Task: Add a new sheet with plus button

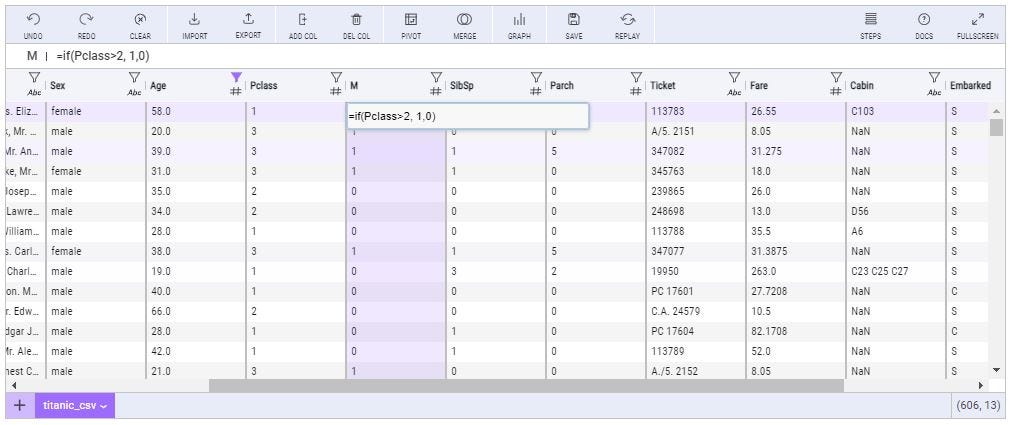Action: (x=20, y=406)
